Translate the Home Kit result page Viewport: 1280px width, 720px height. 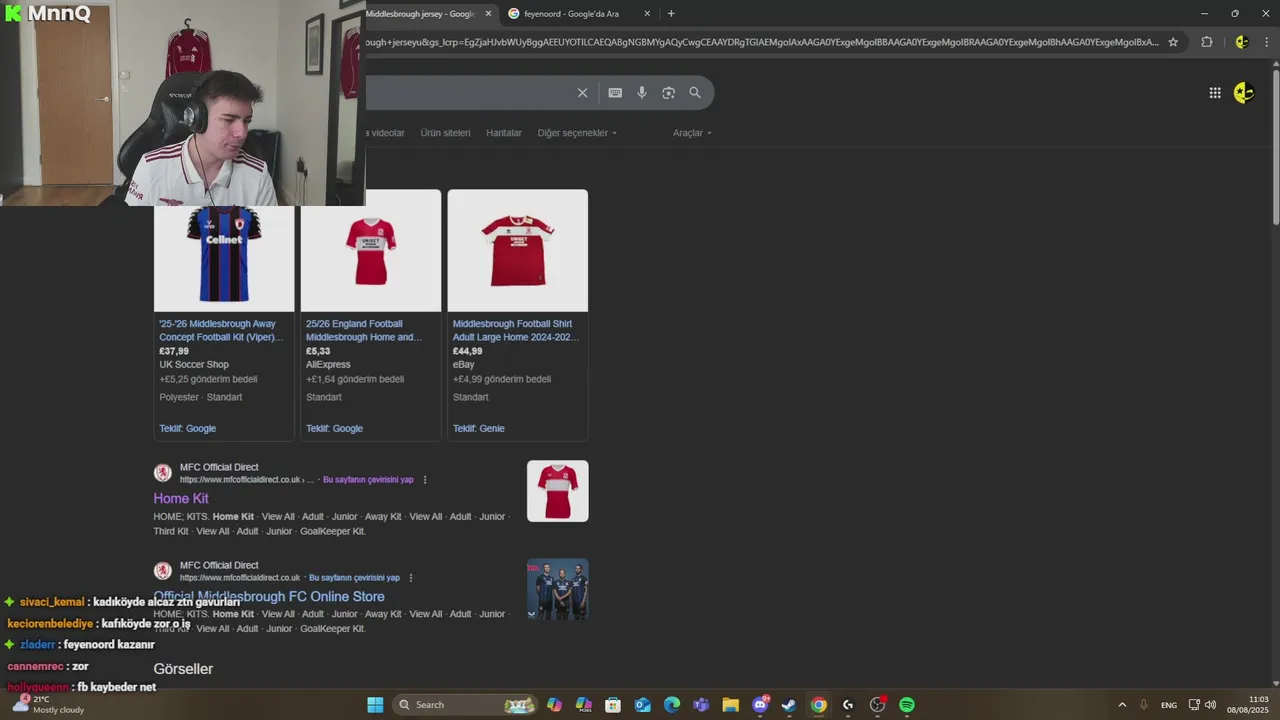coord(368,480)
